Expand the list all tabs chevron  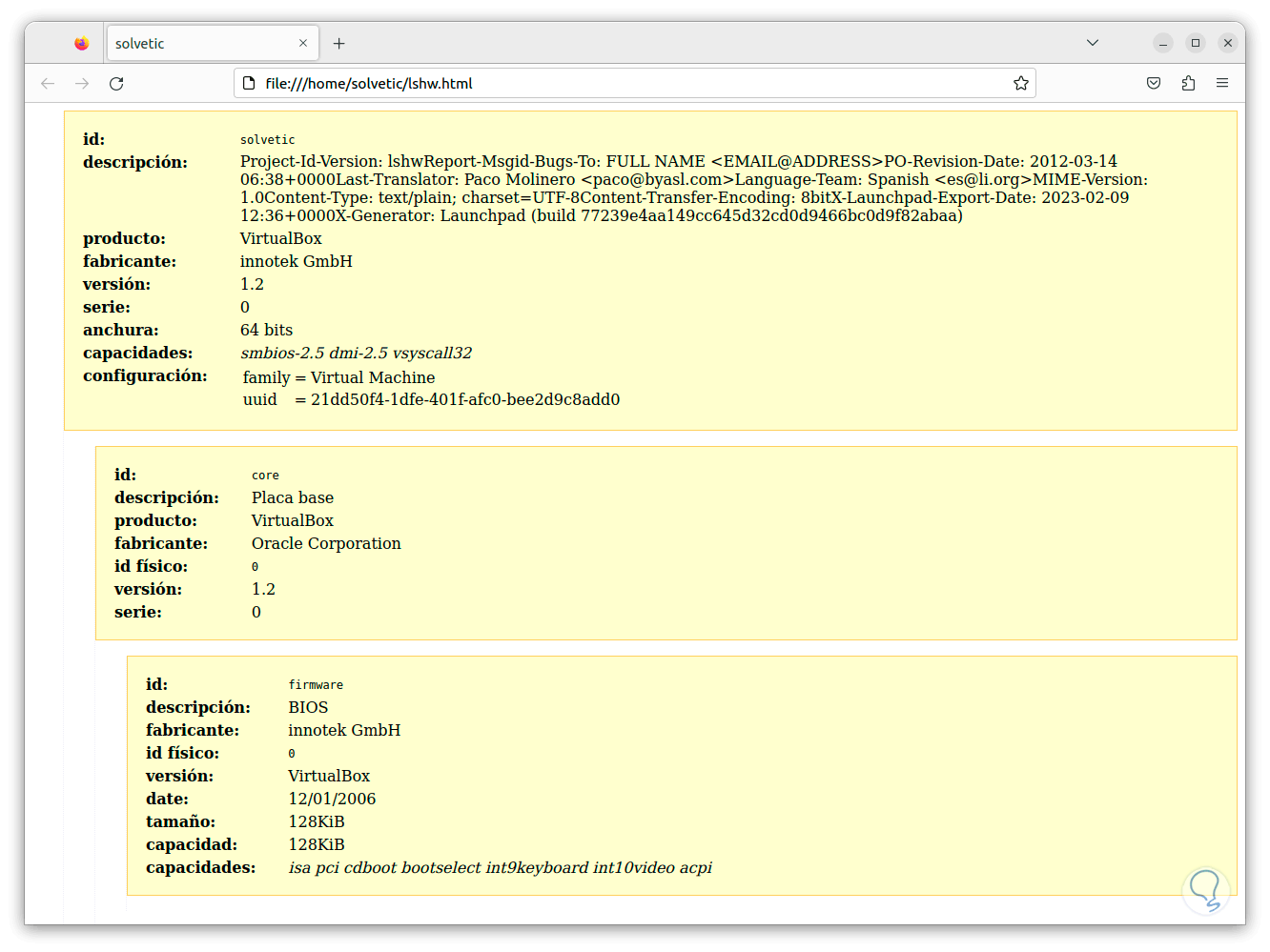coord(1093,43)
